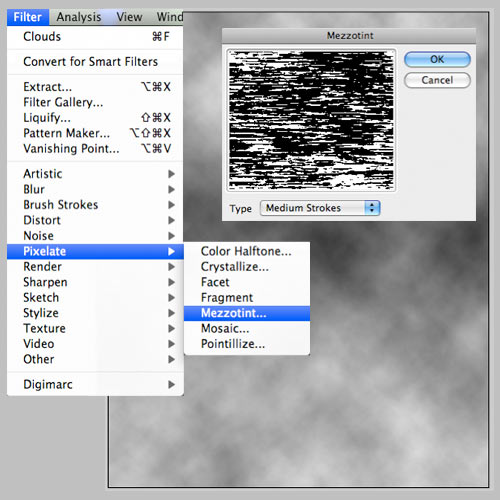Screen dimensions: 500x500
Task: Open the Extract filter
Action: click(x=95, y=87)
